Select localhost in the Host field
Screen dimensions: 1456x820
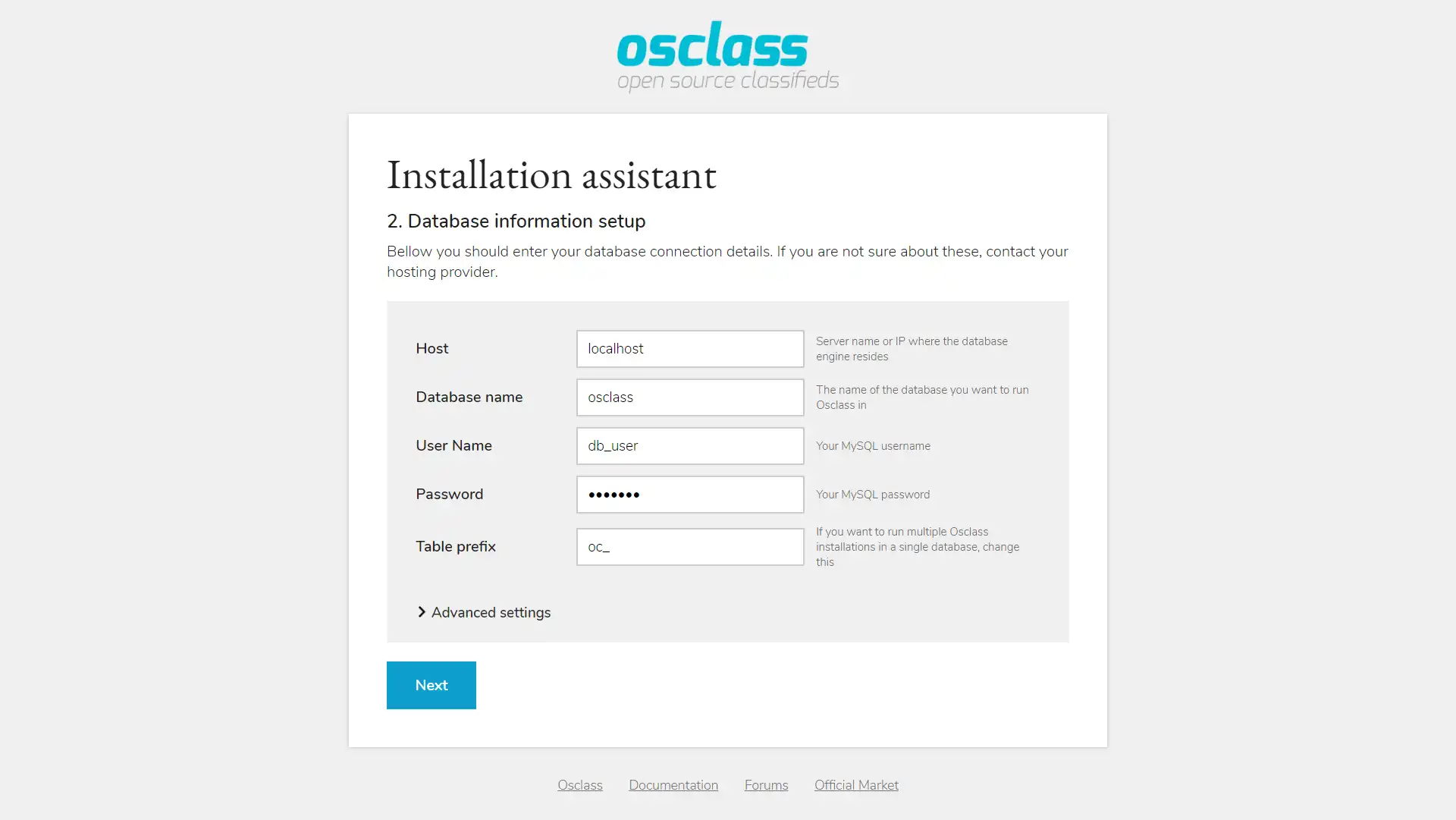(x=690, y=348)
